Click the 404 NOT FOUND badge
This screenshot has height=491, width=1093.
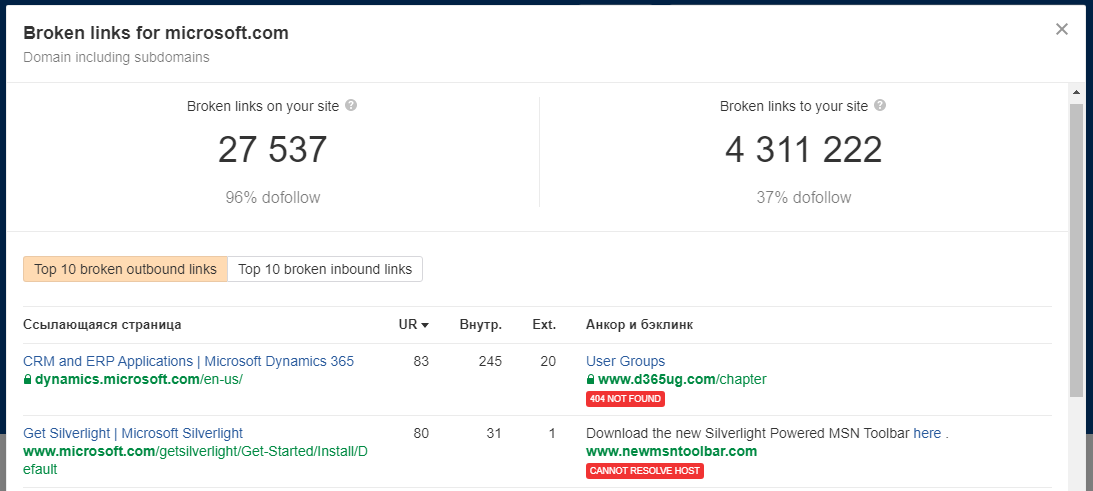625,399
